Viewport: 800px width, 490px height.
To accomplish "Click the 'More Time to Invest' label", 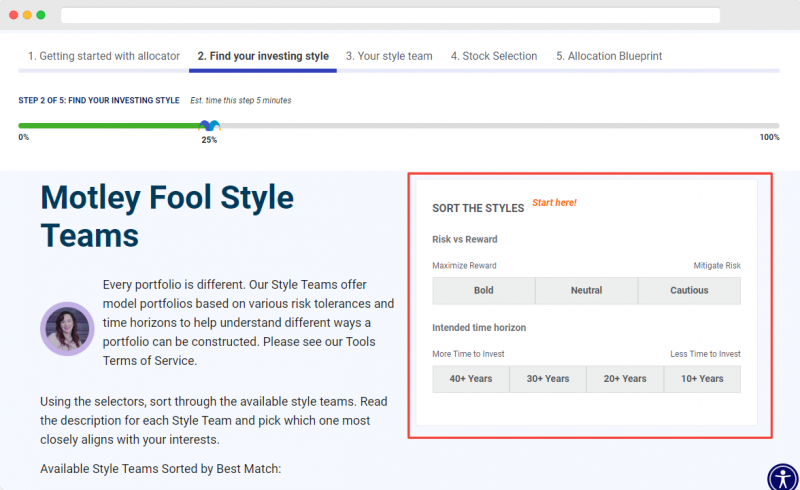I will pos(468,354).
